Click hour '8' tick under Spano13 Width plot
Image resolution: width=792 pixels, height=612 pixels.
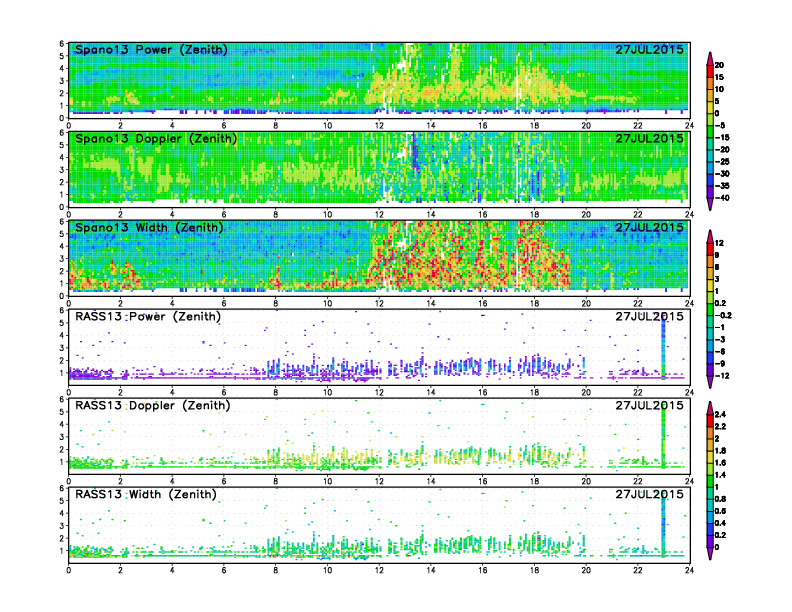tap(276, 303)
